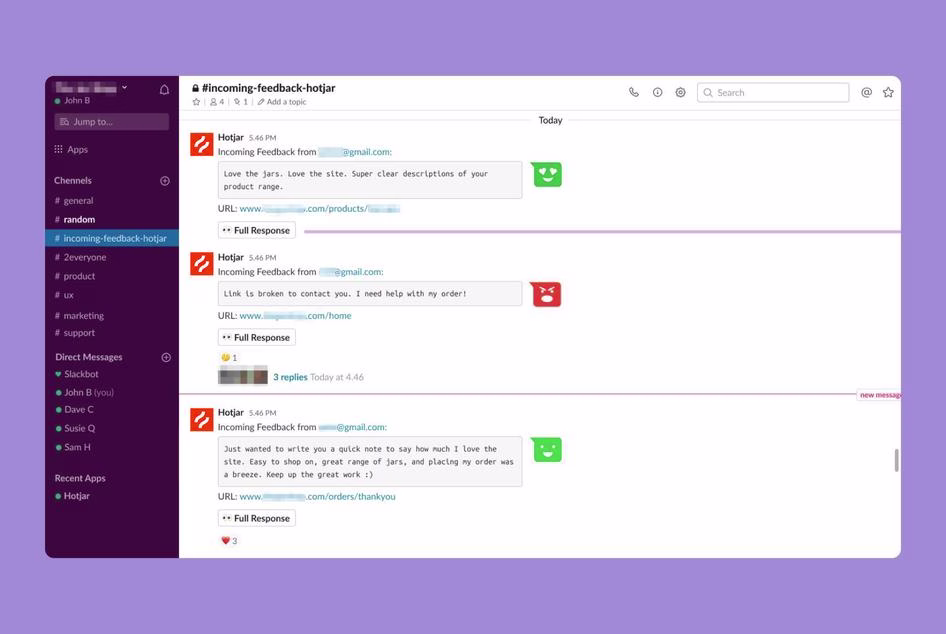This screenshot has height=634, width=946.
Task: Open notifications with the bell icon
Action: (x=163, y=88)
